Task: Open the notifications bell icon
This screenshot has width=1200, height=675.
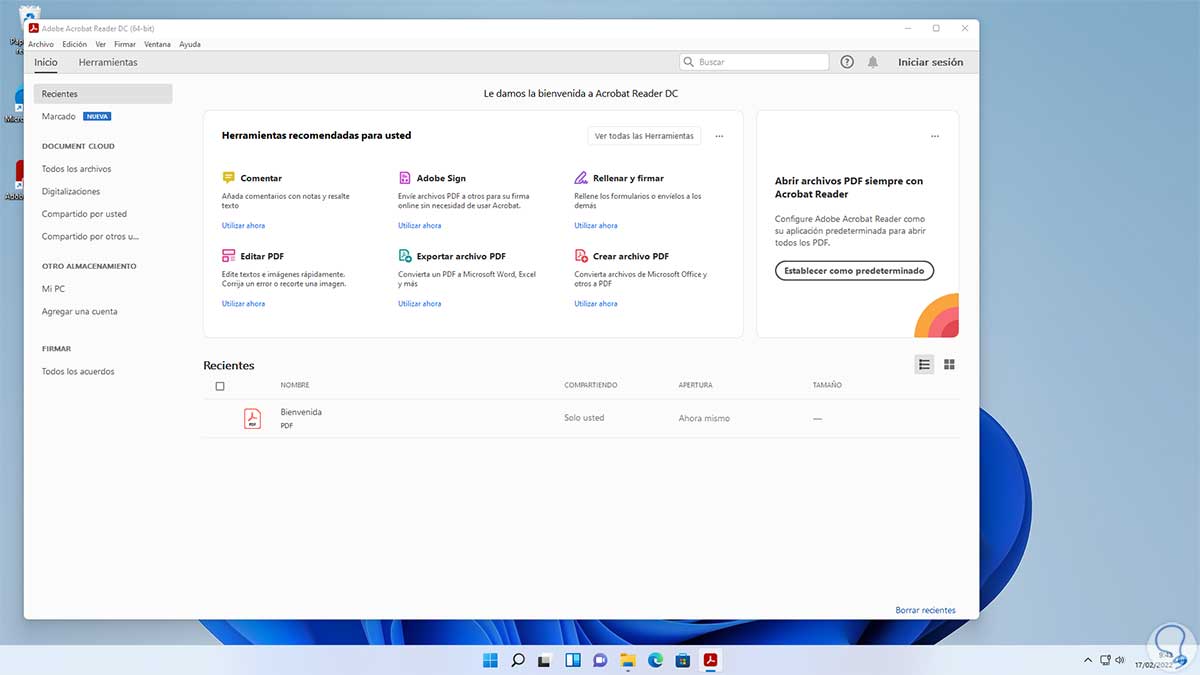Action: tap(873, 62)
